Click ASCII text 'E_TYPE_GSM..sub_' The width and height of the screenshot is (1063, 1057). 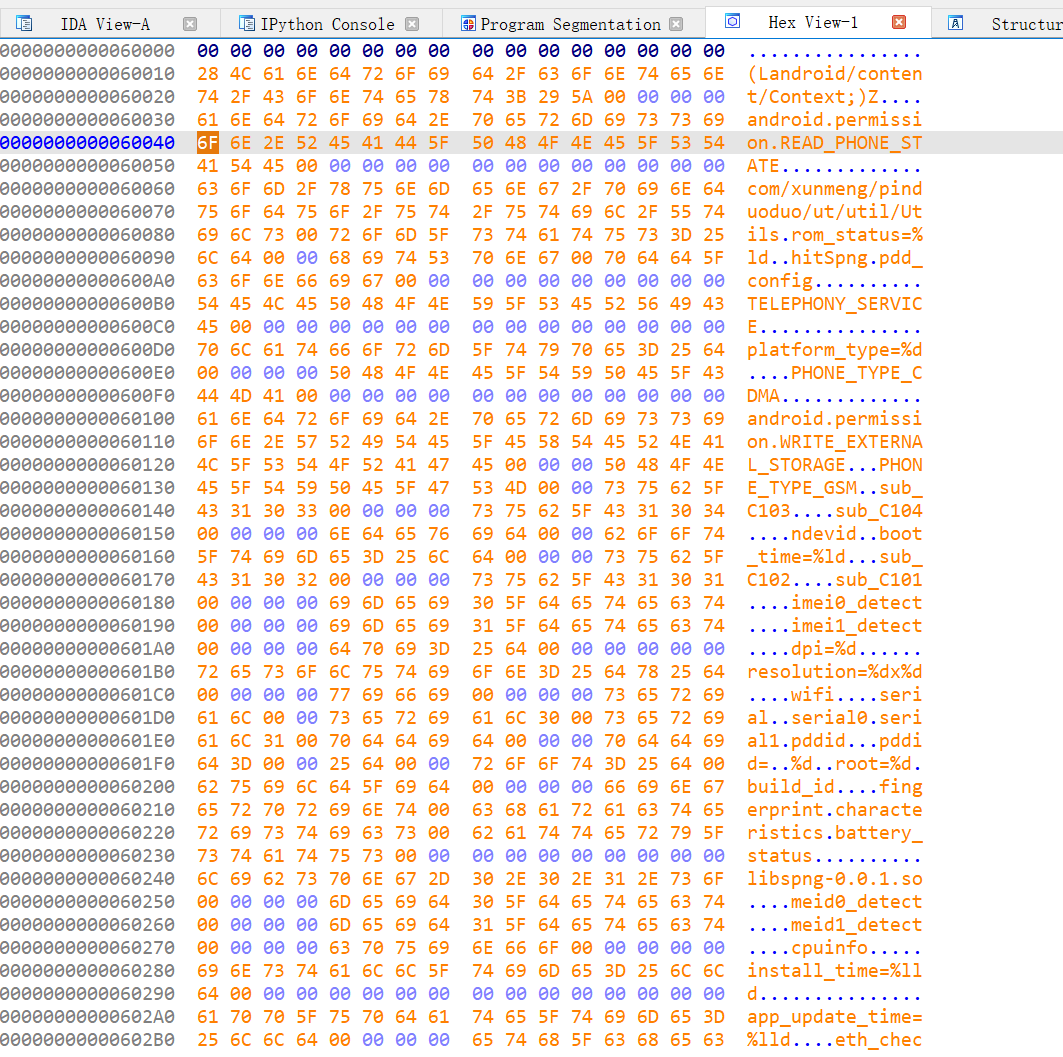click(x=835, y=488)
